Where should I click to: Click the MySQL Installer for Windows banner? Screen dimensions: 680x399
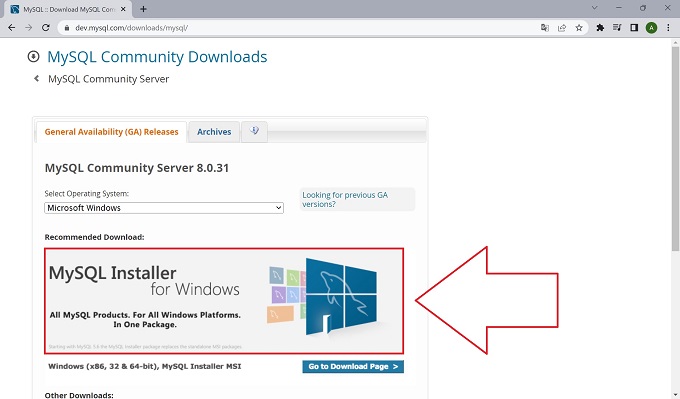(x=224, y=301)
